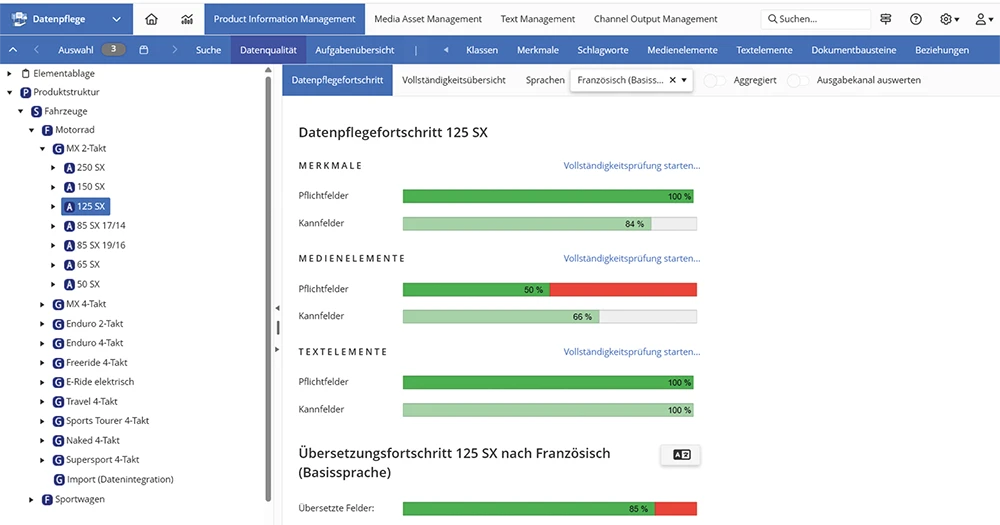Open the user account menu
The image size is (1000, 525).
(x=984, y=19)
